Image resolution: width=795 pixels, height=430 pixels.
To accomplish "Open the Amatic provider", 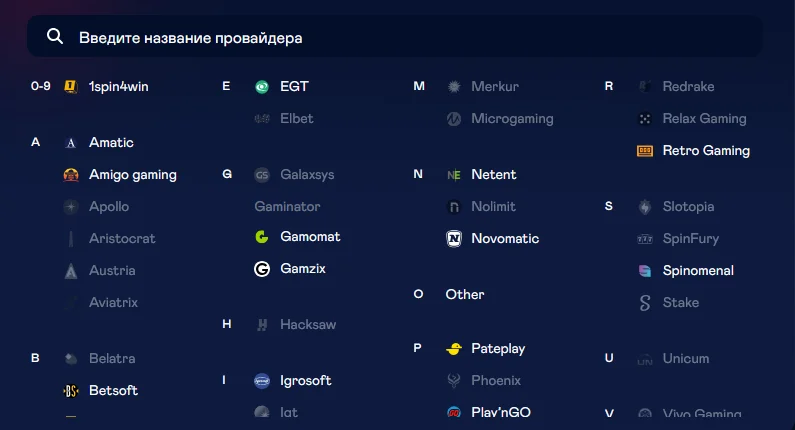I will tap(111, 142).
